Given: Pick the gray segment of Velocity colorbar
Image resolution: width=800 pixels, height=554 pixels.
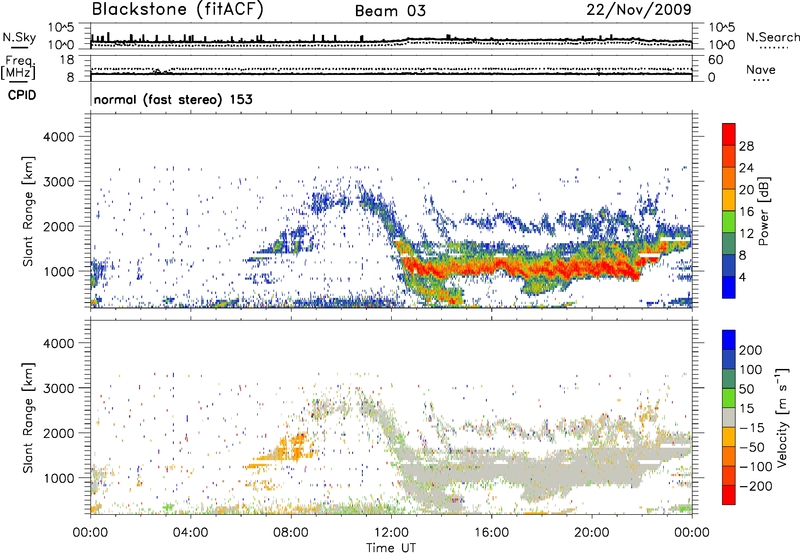Looking at the screenshot, I should tap(729, 417).
